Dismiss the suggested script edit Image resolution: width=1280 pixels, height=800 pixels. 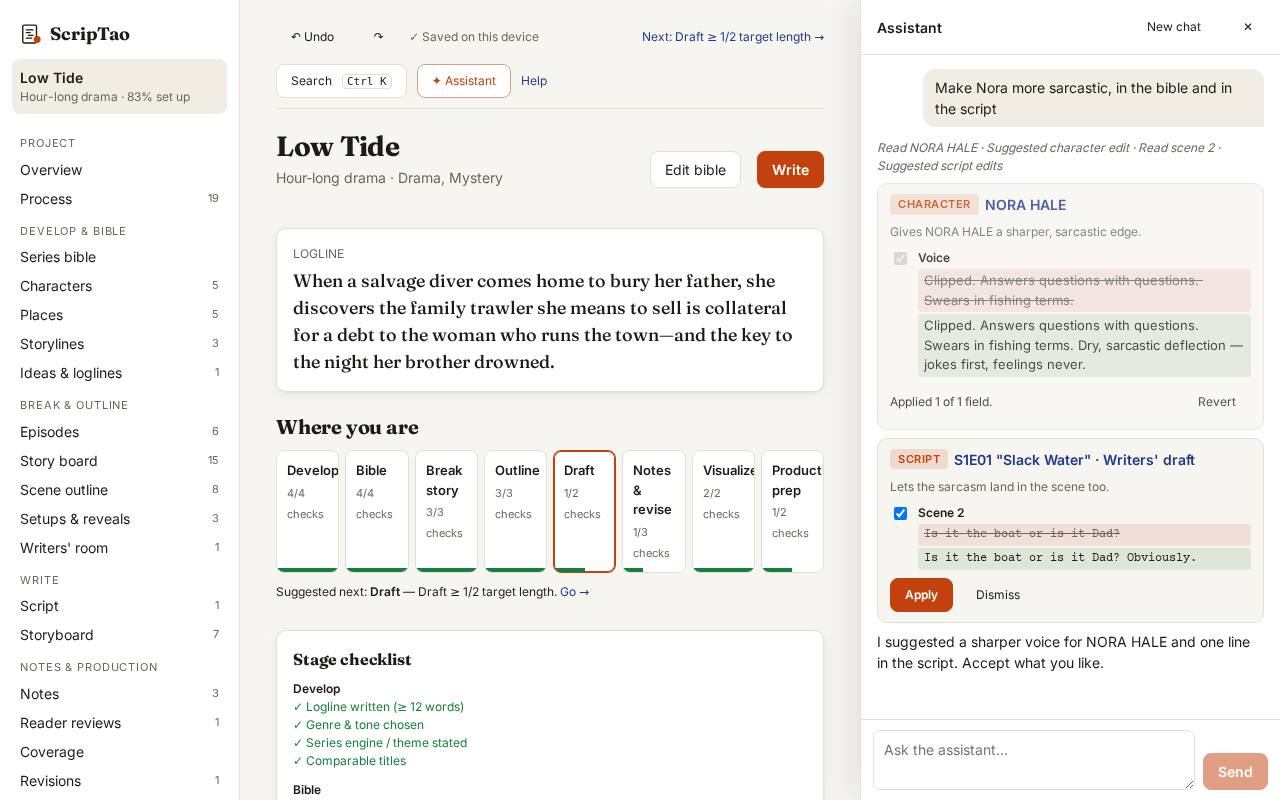point(998,595)
